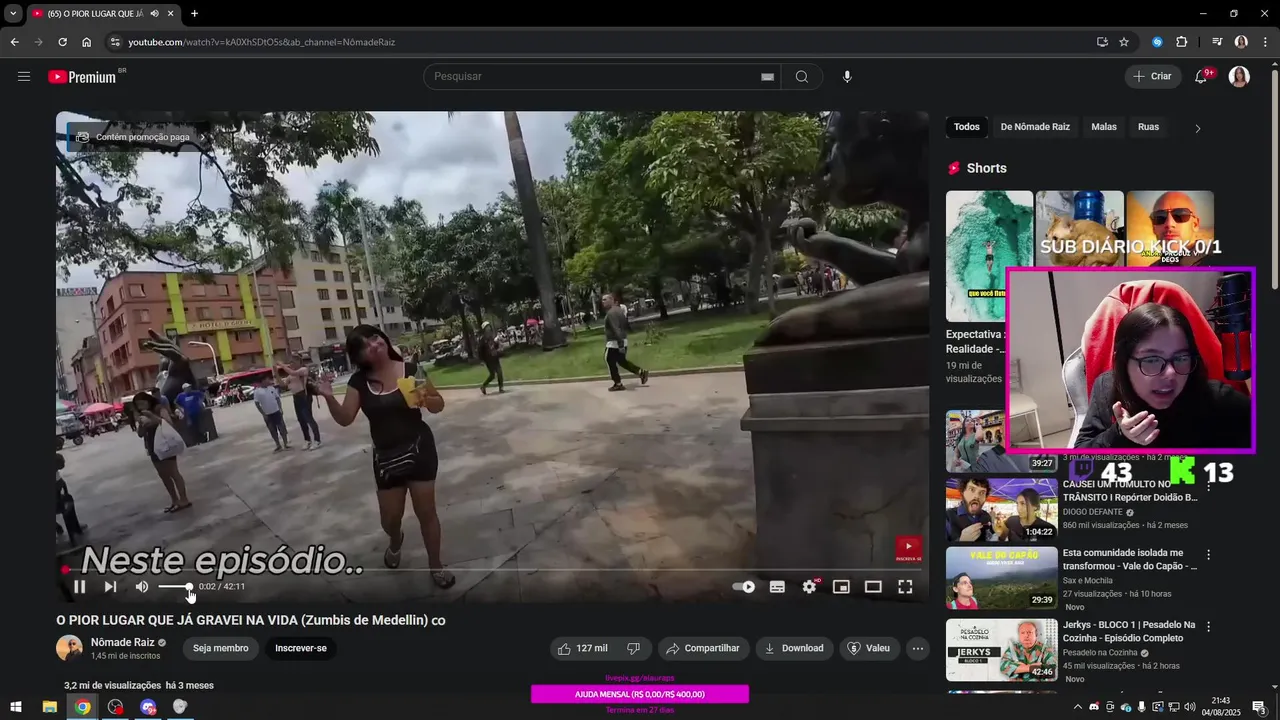1280x720 pixels.
Task: Select the Malas filter chip
Action: click(x=1104, y=127)
